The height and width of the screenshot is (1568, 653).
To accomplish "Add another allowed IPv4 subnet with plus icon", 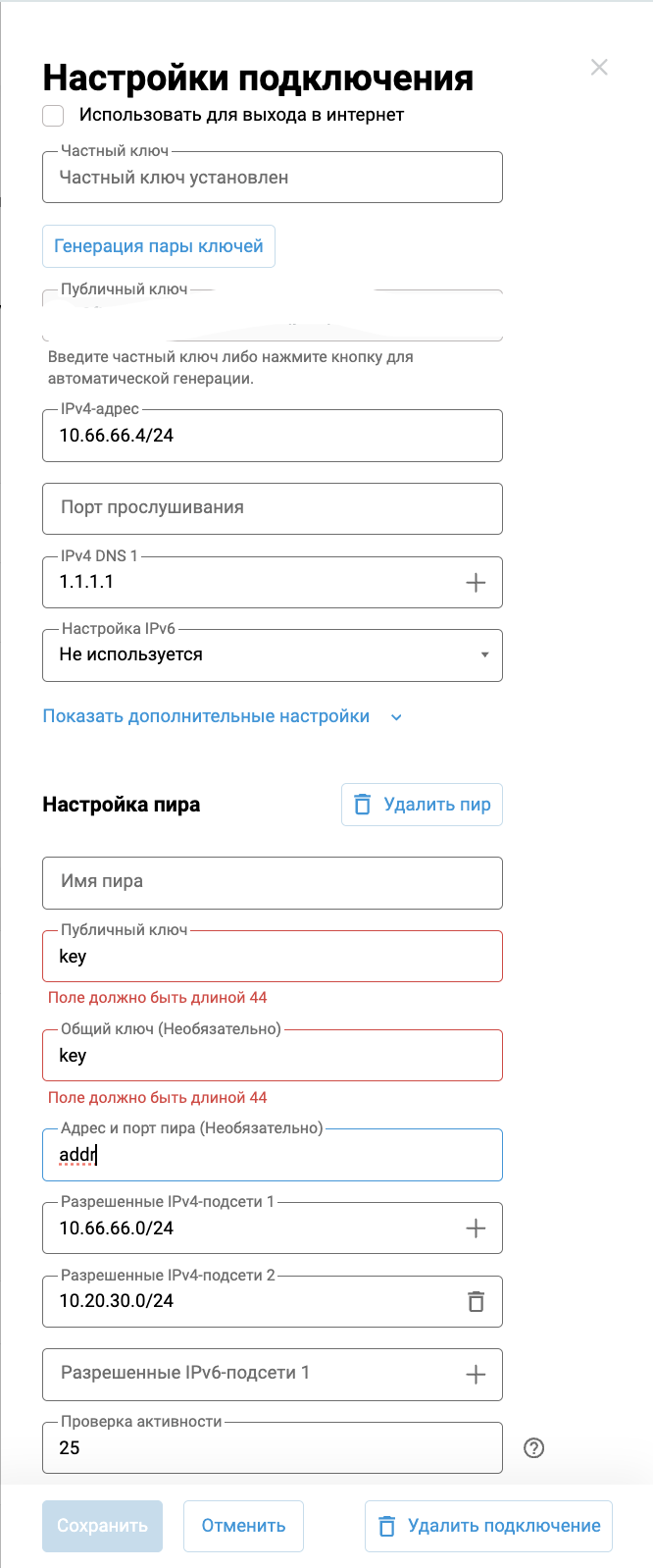I will point(476,1228).
